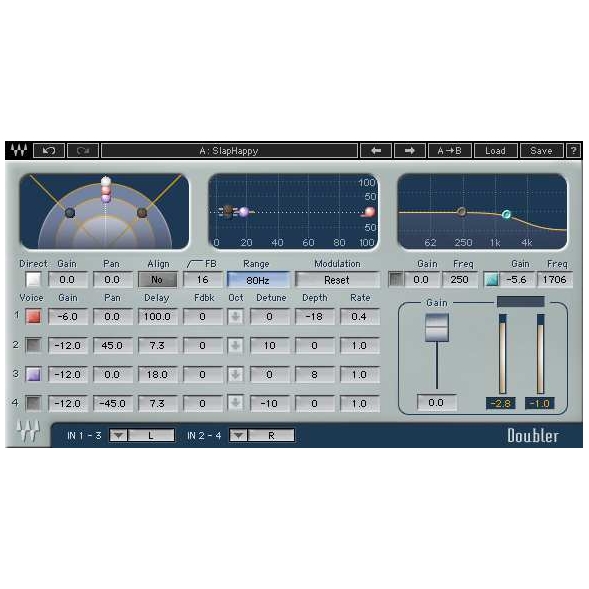Click the Modulation Reset button

[x=337, y=280]
